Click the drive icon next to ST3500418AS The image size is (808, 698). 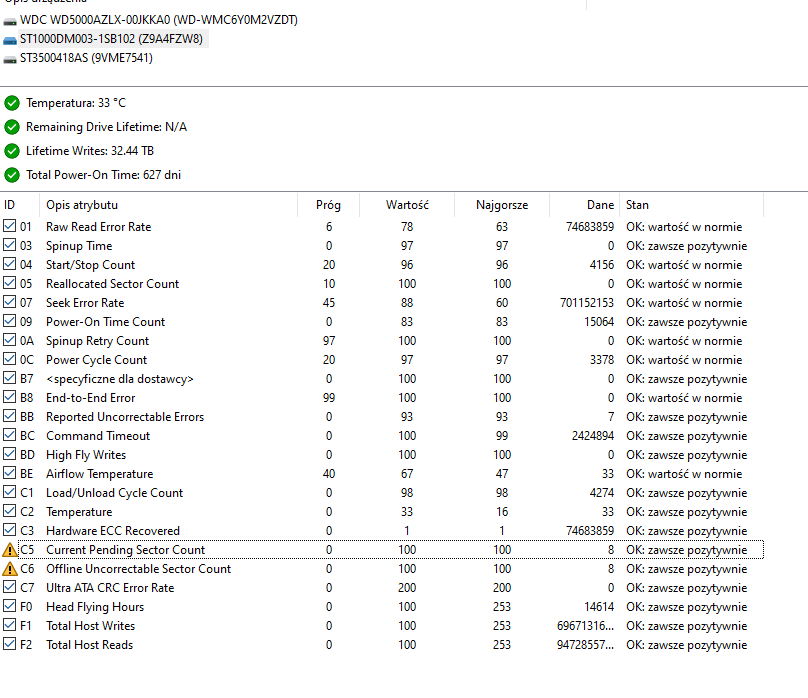(12, 57)
